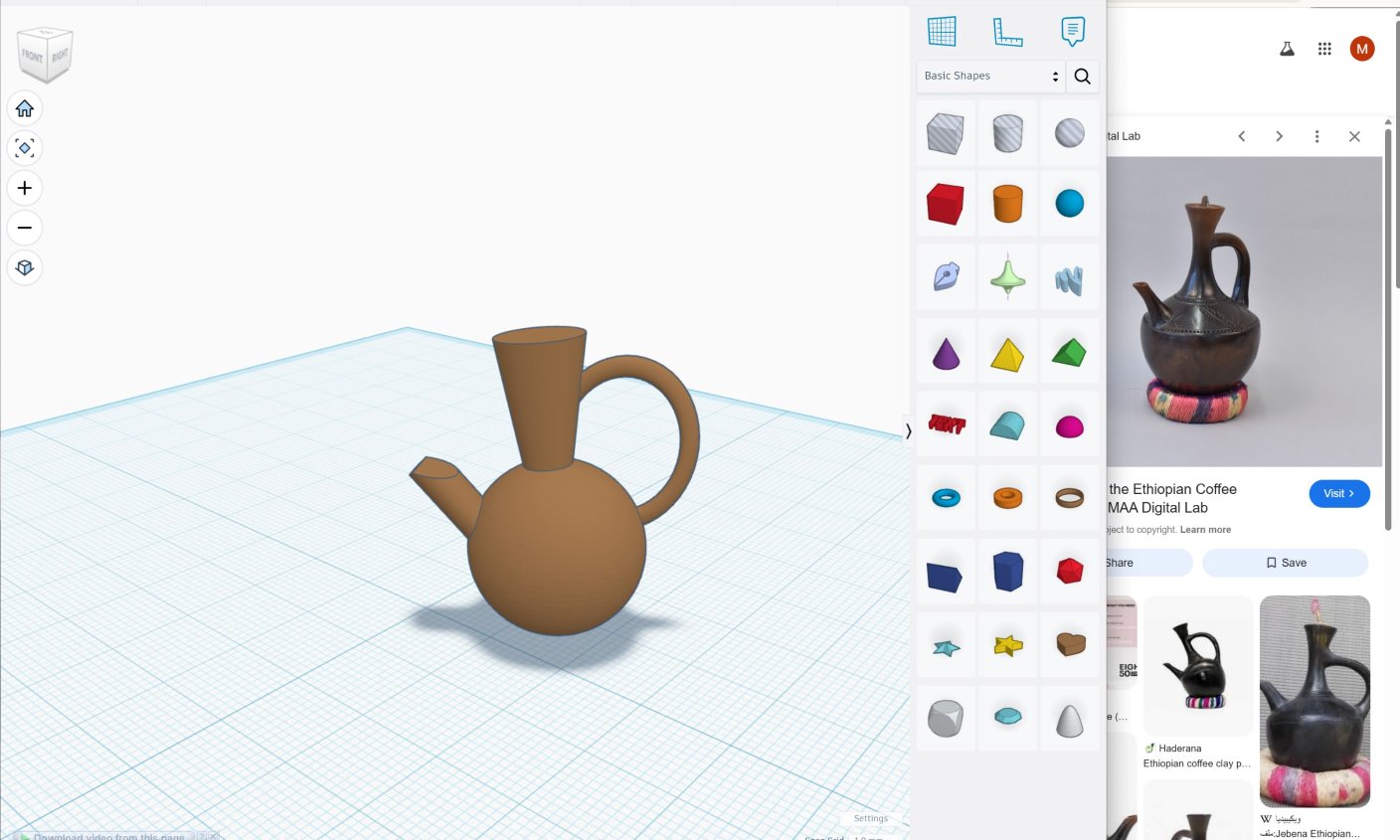Click the Share button in Google panel
Viewport: 1400px width, 840px height.
click(x=1149, y=563)
